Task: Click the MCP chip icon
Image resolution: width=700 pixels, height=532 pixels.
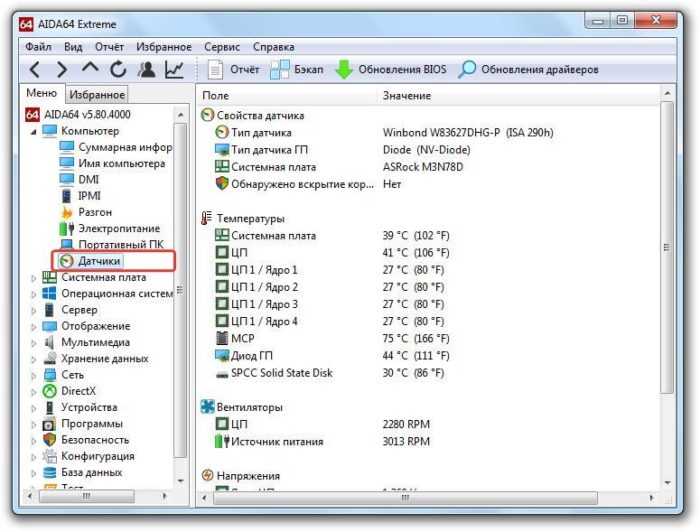Action: point(222,338)
